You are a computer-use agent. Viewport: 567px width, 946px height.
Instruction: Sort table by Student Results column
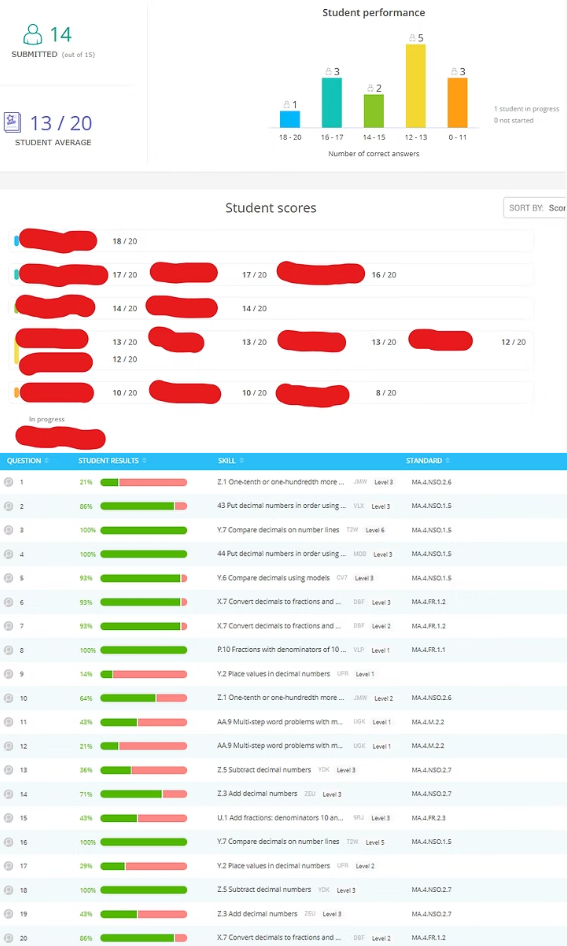[x=112, y=460]
